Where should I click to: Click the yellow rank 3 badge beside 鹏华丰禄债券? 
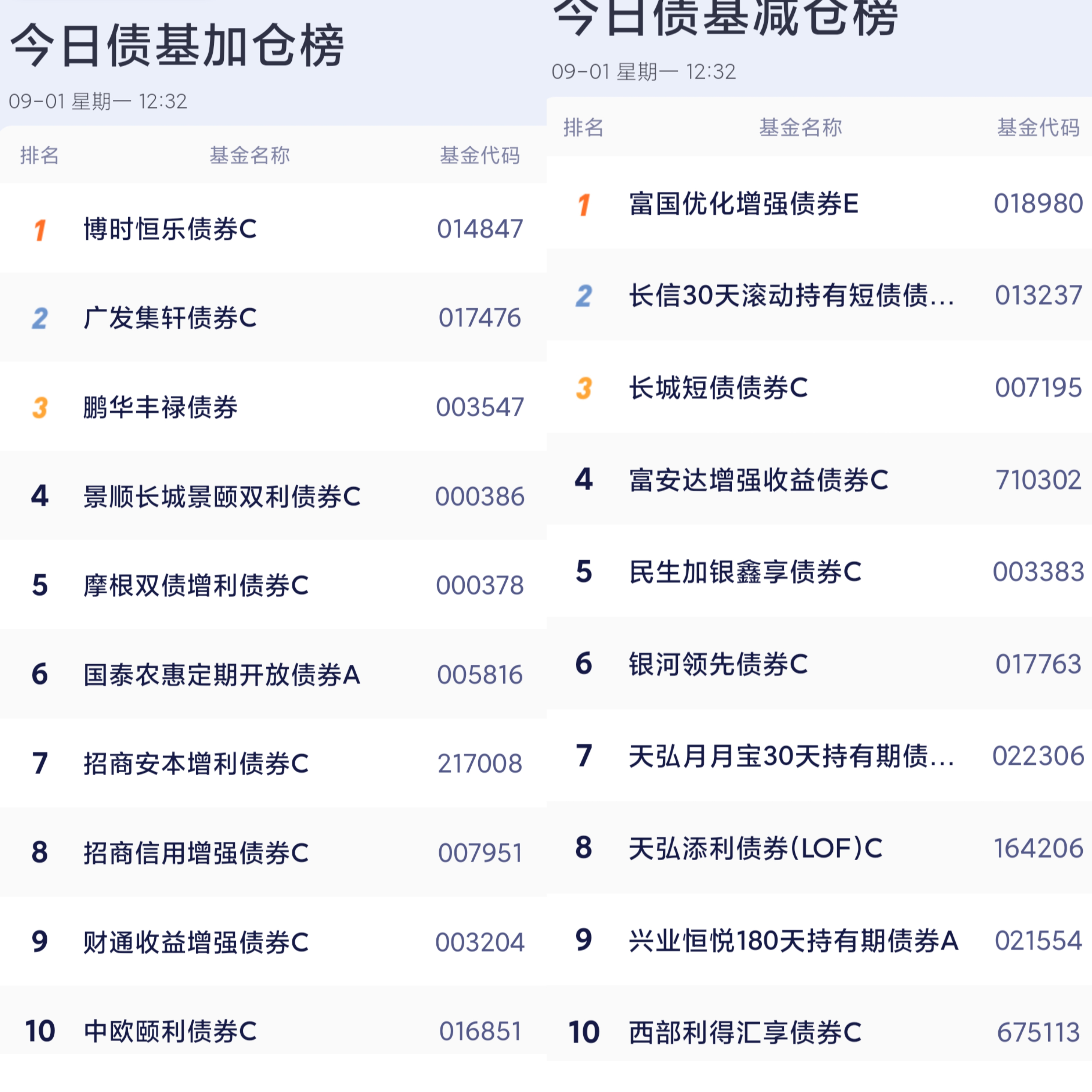[39, 408]
